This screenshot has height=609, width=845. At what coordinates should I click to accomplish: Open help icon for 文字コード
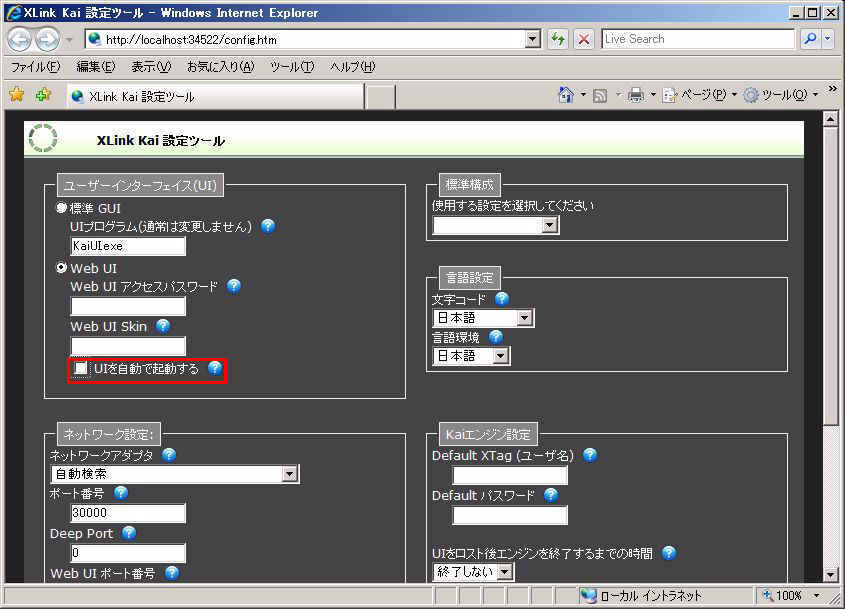502,299
